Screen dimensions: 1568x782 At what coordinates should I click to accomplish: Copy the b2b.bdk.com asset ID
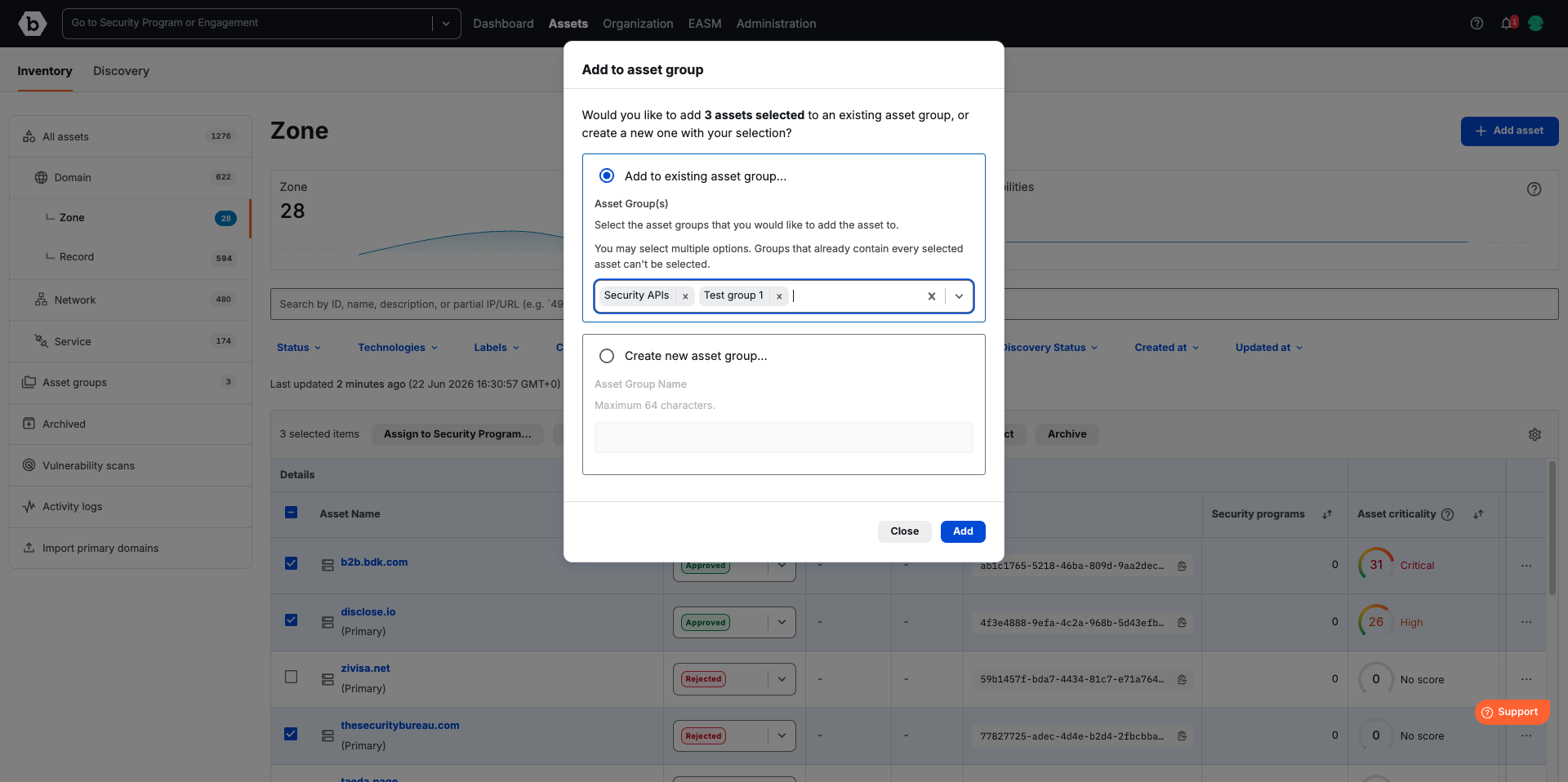point(1182,566)
